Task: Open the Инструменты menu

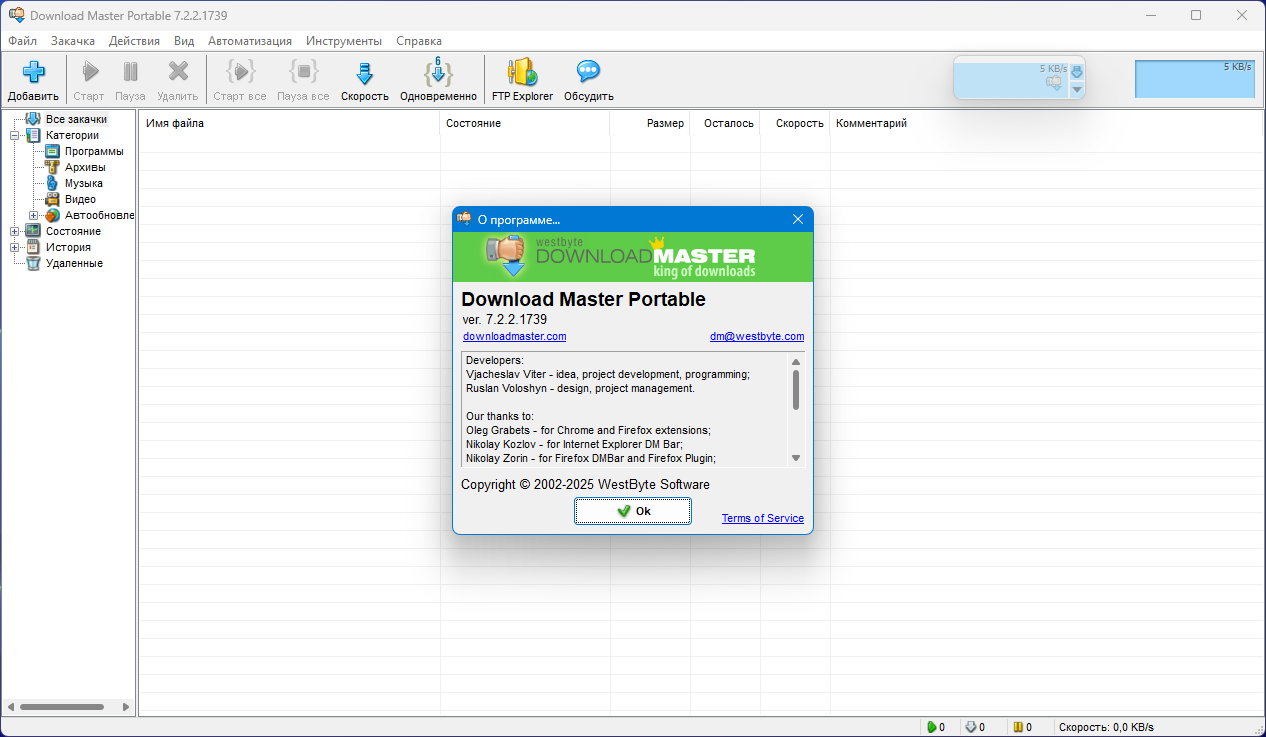Action: pyautogui.click(x=343, y=41)
